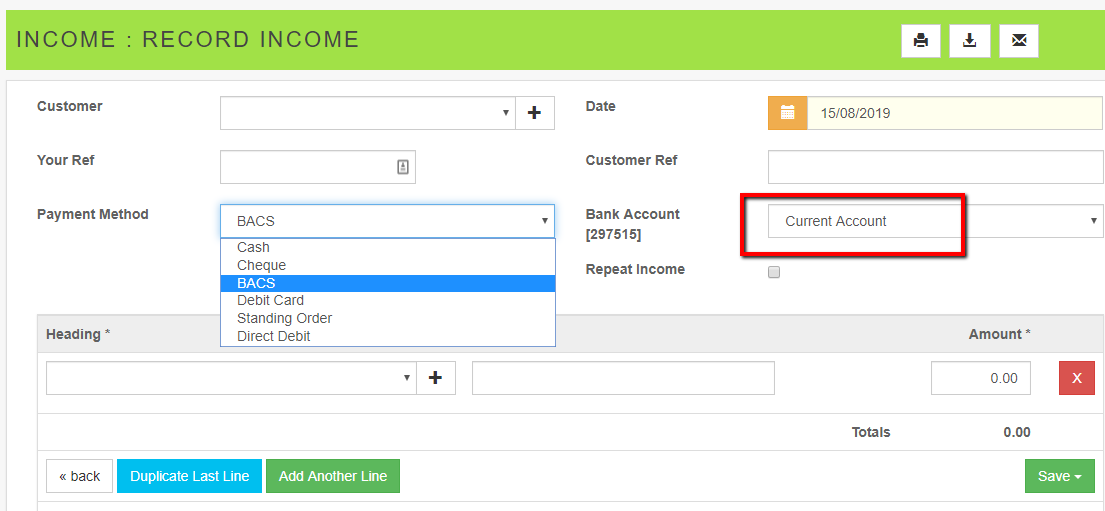Select Standing Order payment option
Screen dimensions: 1105x511
pos(388,319)
